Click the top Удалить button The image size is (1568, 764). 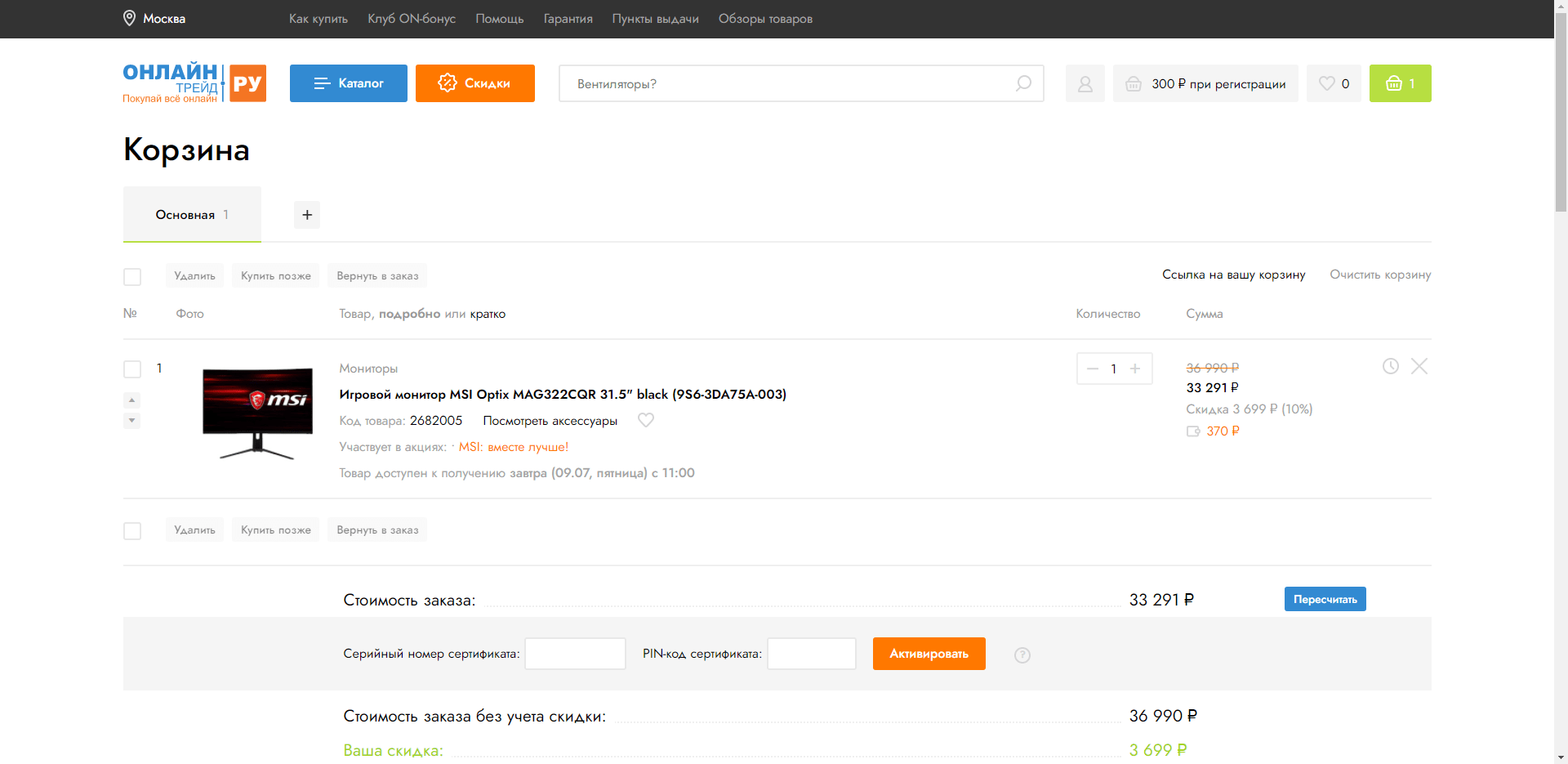pyautogui.click(x=194, y=275)
